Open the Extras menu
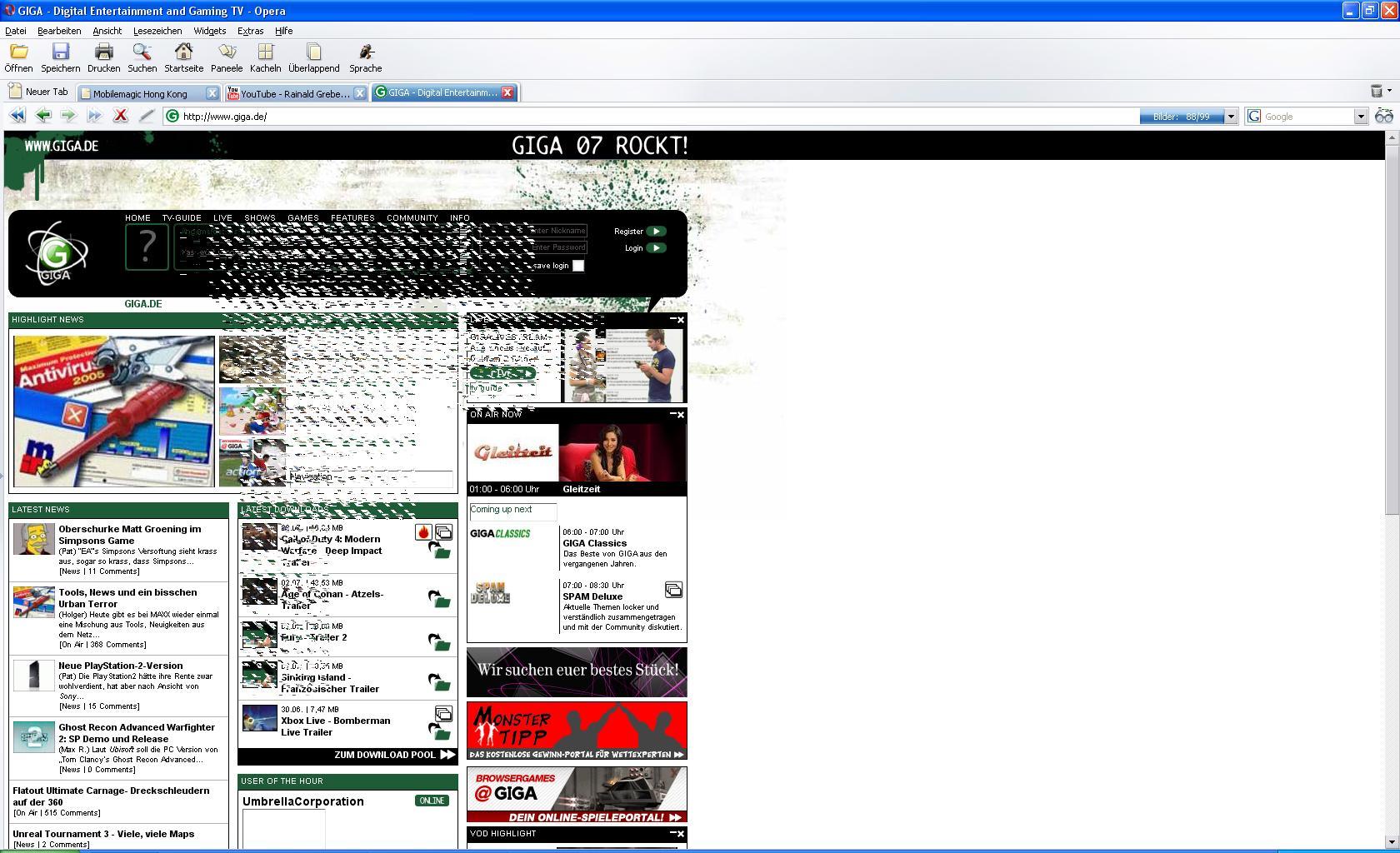Viewport: 1400px width, 853px height. tap(250, 31)
